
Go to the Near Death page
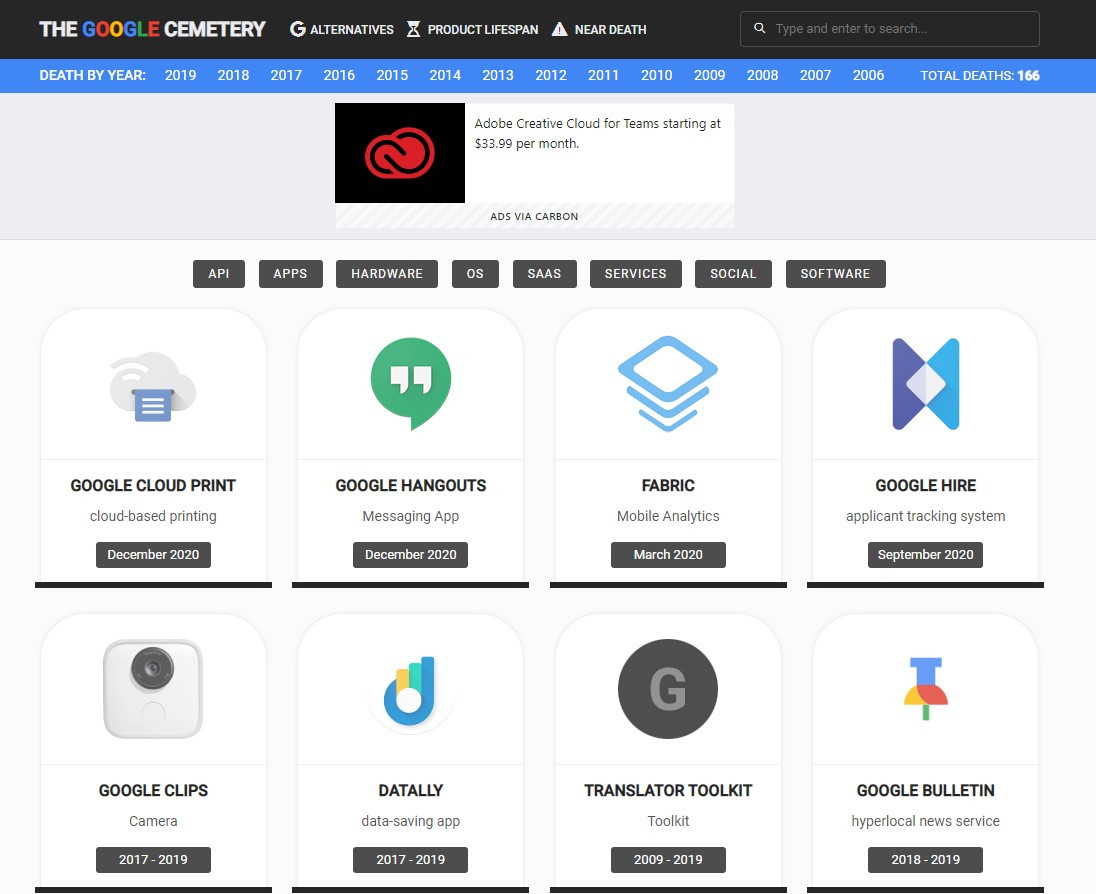point(599,29)
